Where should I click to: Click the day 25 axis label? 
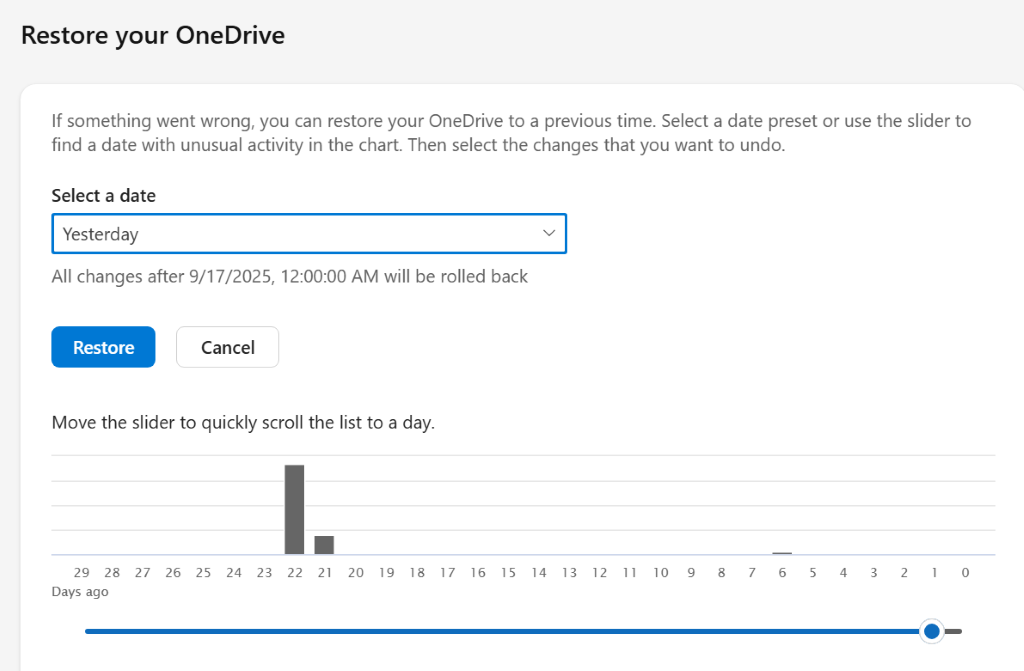click(203, 573)
